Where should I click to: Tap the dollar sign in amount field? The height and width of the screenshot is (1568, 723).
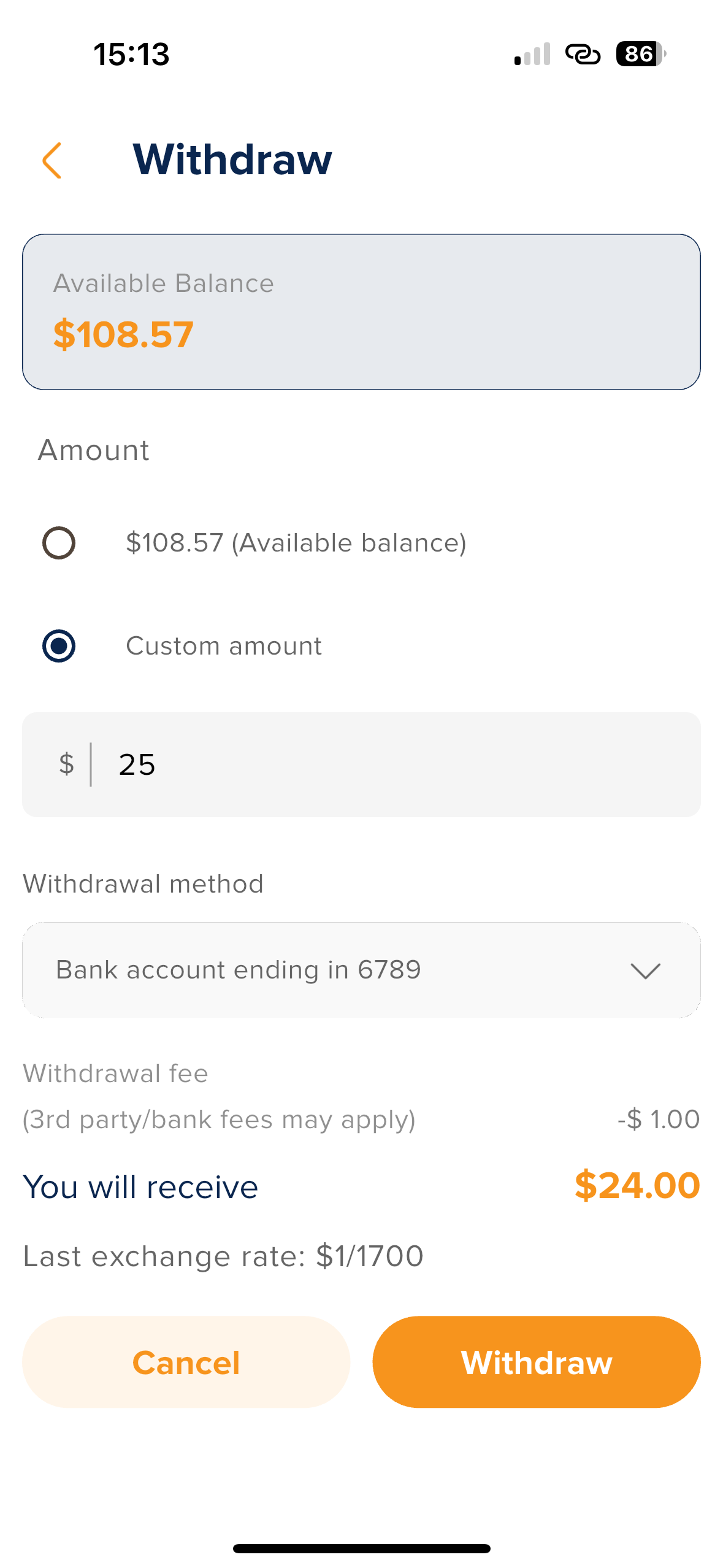[66, 764]
